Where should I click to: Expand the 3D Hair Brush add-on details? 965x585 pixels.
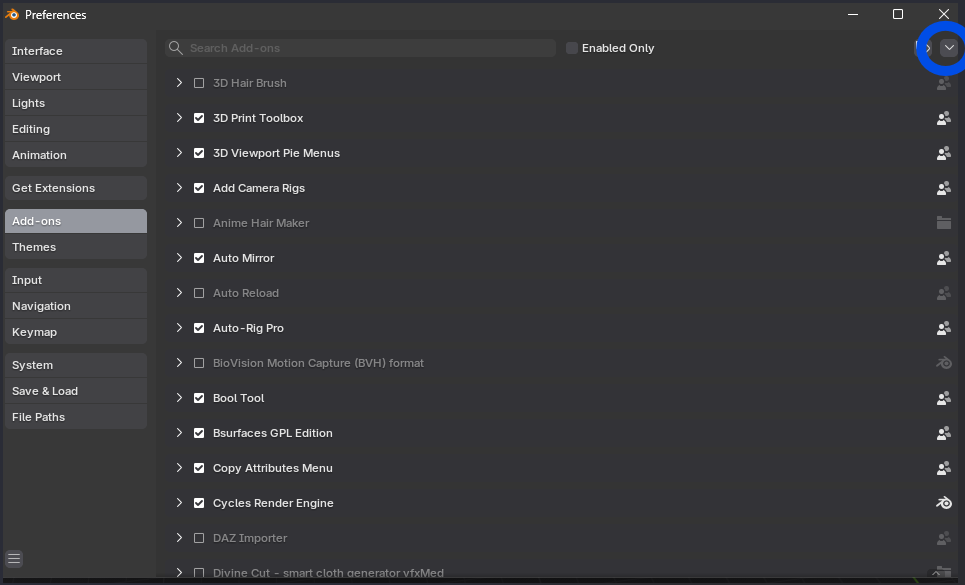(x=179, y=82)
